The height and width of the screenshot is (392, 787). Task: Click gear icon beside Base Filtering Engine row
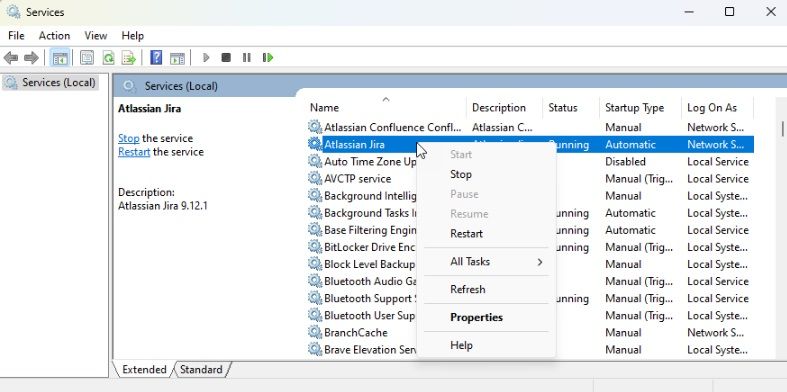click(x=315, y=229)
